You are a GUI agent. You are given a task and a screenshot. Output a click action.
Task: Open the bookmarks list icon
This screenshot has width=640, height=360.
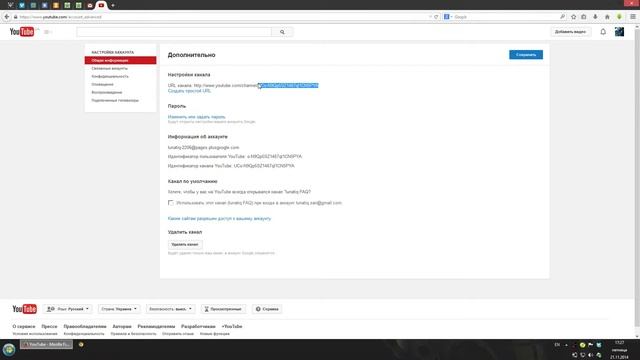click(584, 17)
